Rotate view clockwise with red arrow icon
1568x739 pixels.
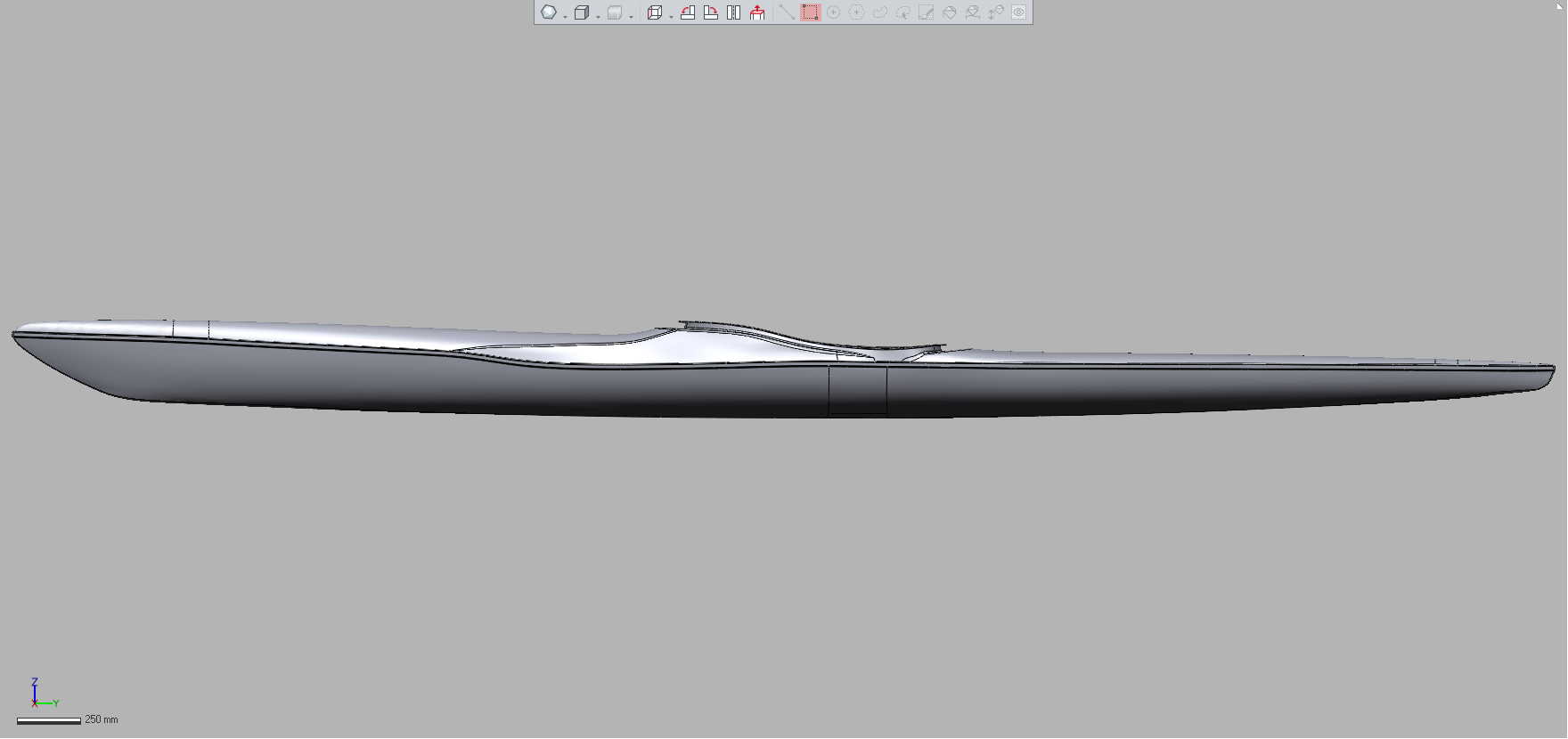pos(711,12)
